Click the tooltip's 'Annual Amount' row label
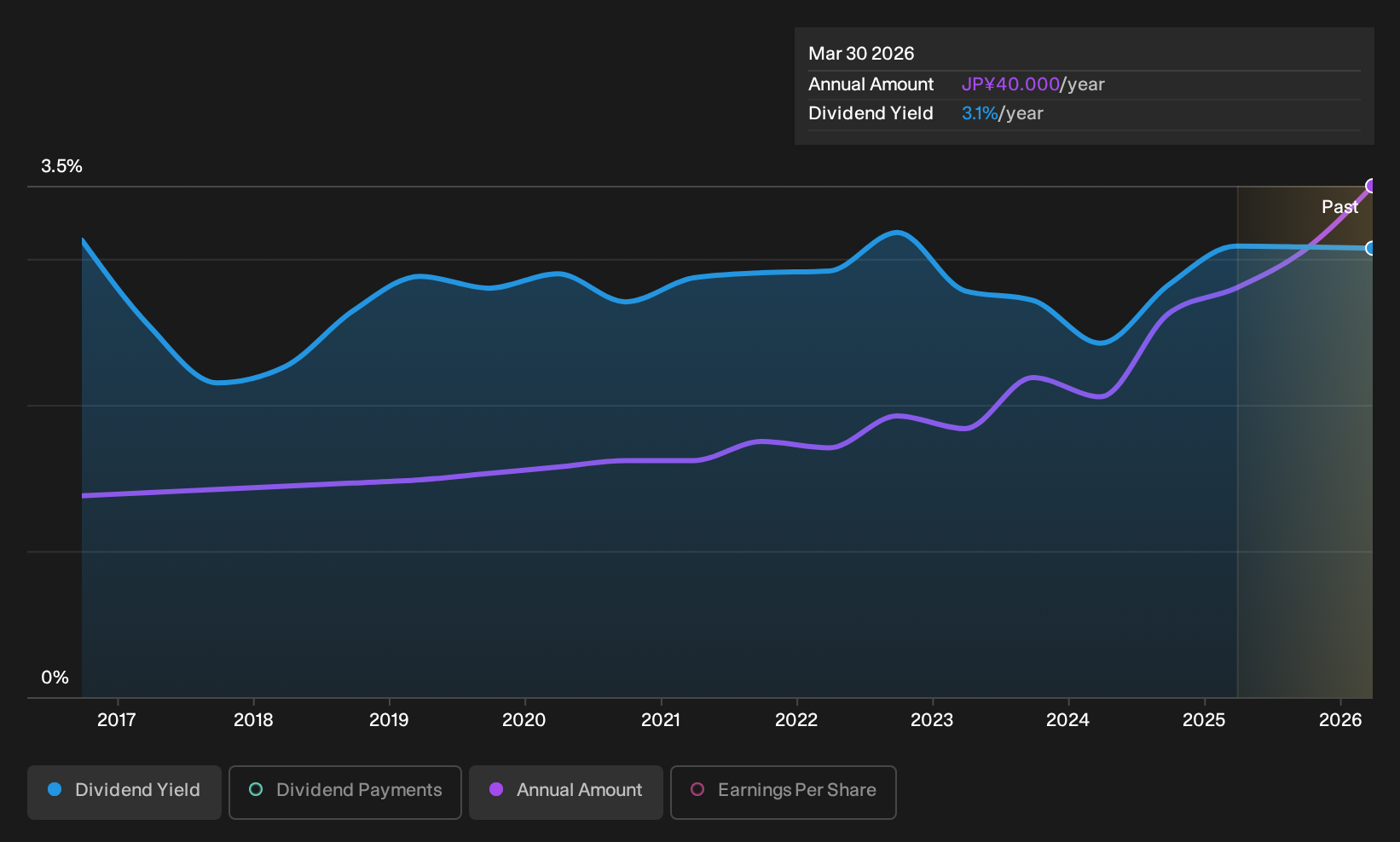 point(871,84)
